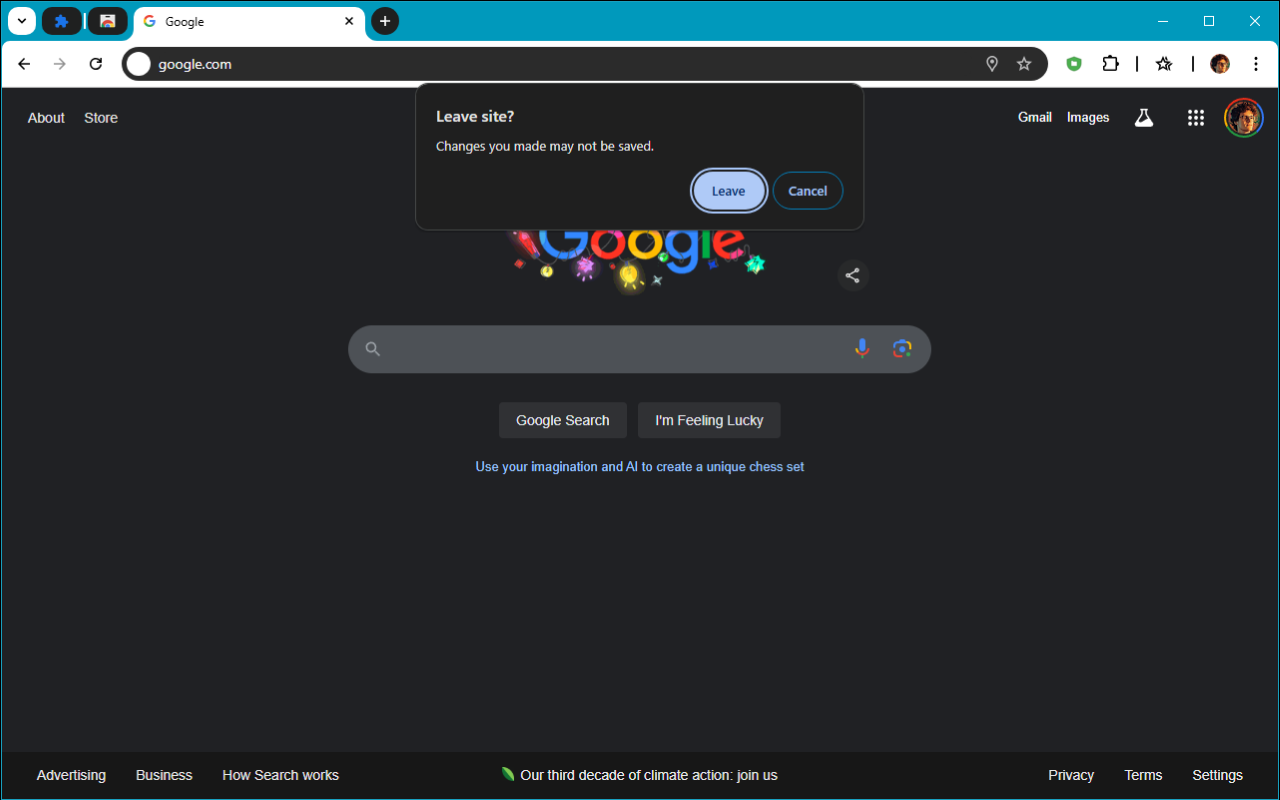This screenshot has height=800, width=1280.
Task: Reload the page
Action: pos(95,63)
